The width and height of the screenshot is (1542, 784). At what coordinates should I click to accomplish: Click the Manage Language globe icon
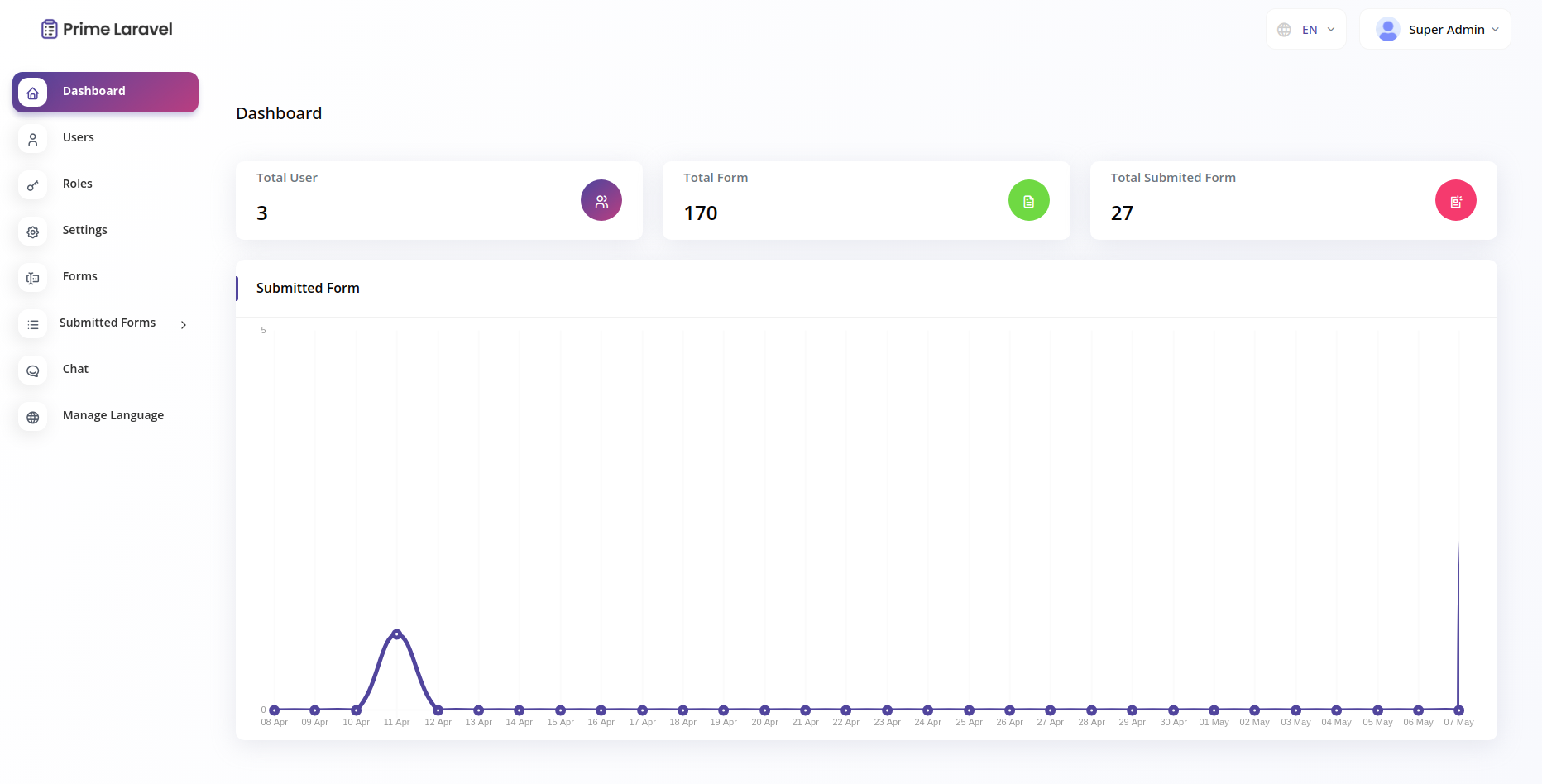(33, 418)
